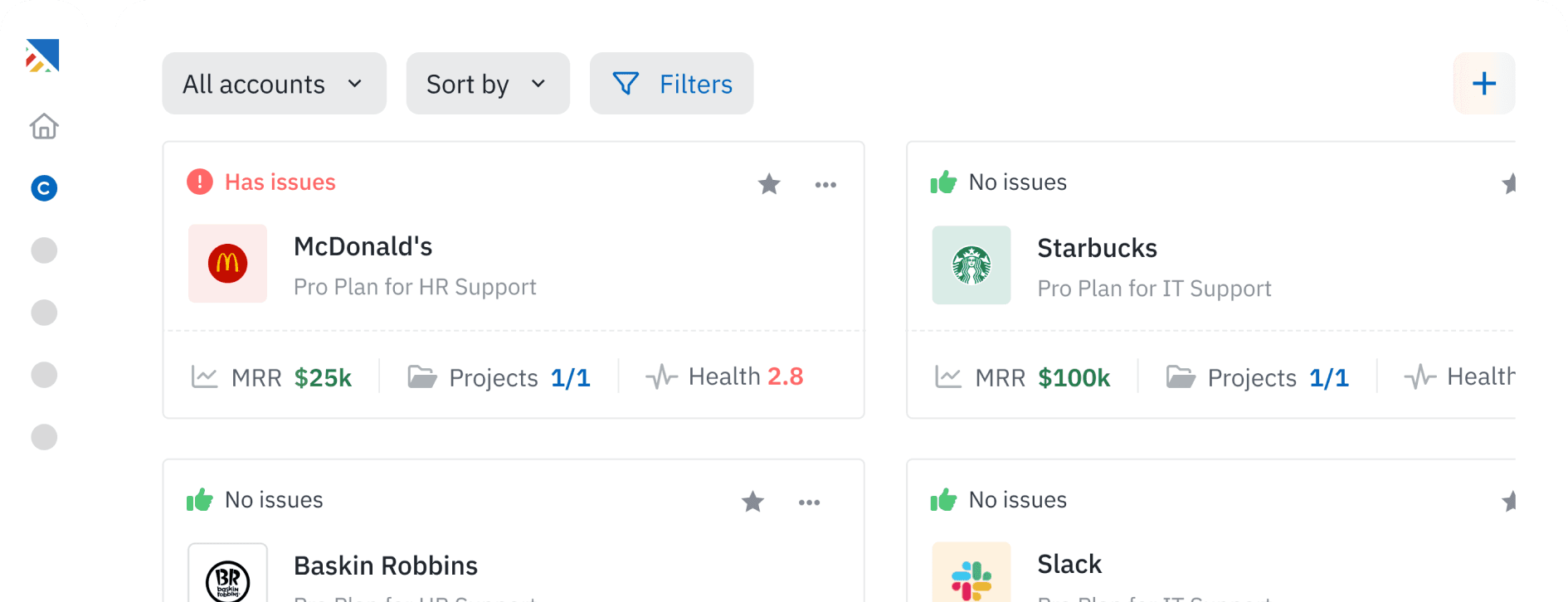Click the Has issues status label
Screen dimensions: 1568x602
click(x=280, y=182)
